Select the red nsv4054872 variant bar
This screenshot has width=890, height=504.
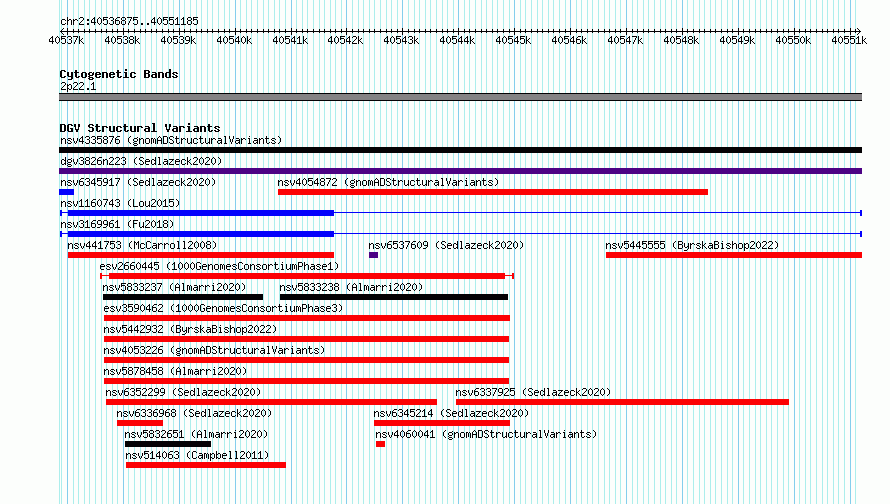point(493,192)
